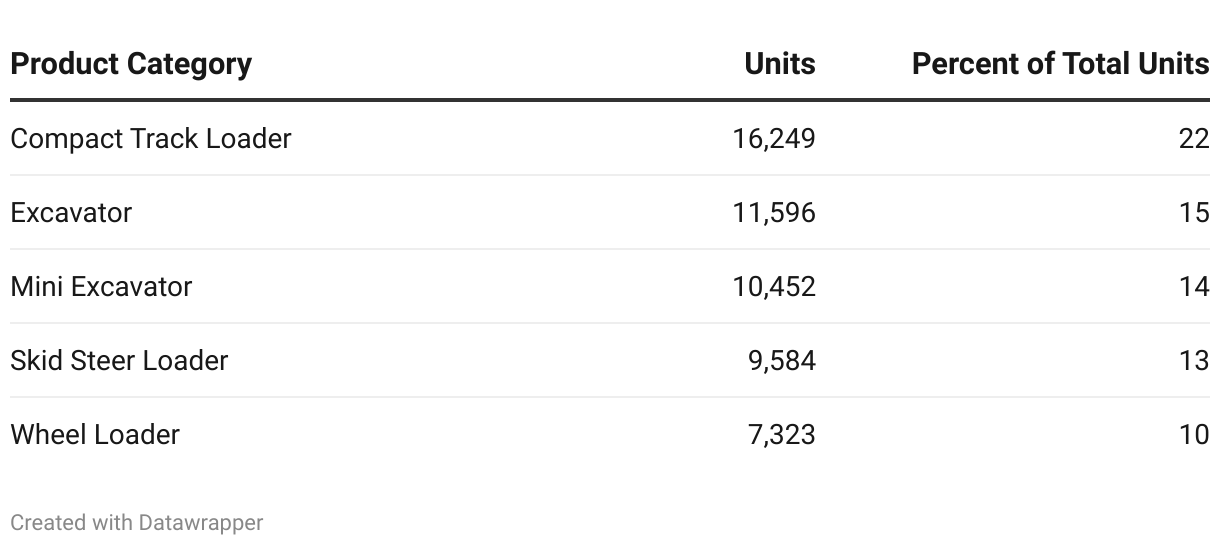Viewport: 1220px width, 546px height.
Task: Select the Mini Excavator row label
Action: coord(101,286)
